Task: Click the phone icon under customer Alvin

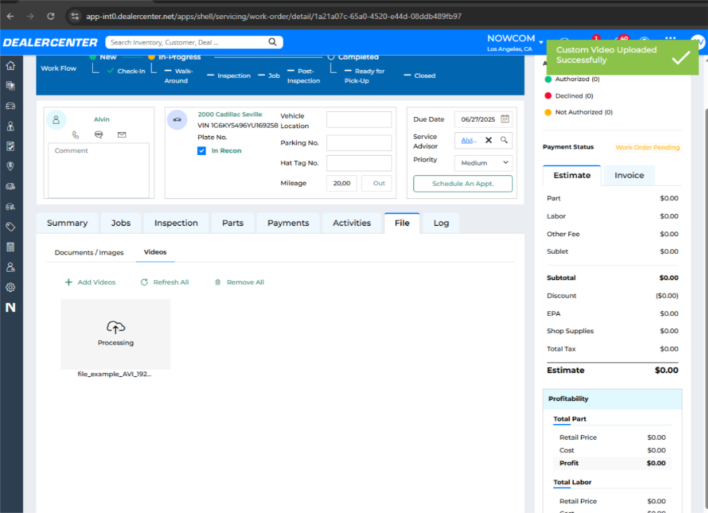Action: coord(75,135)
